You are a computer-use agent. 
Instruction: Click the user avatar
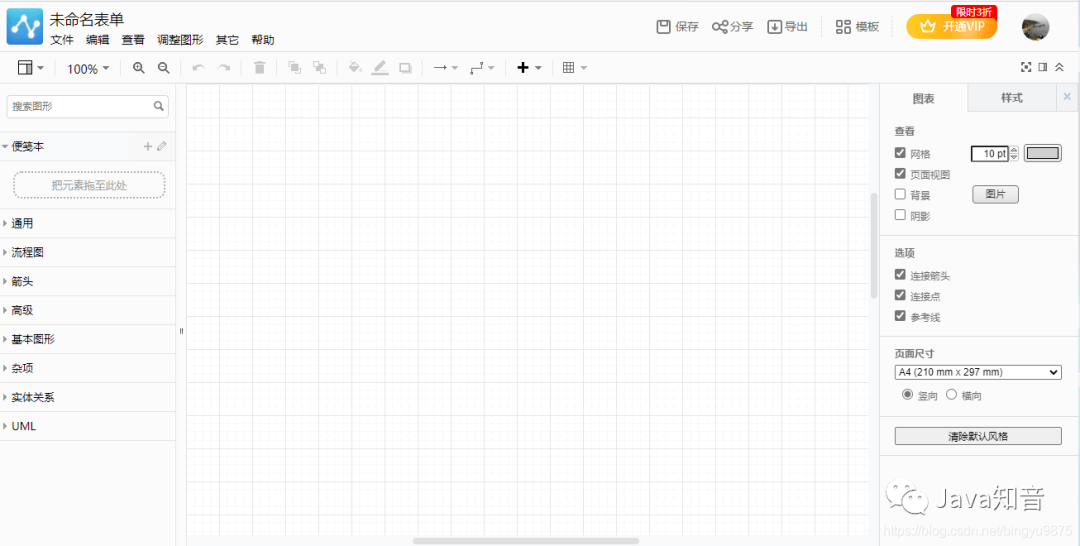(x=1035, y=27)
